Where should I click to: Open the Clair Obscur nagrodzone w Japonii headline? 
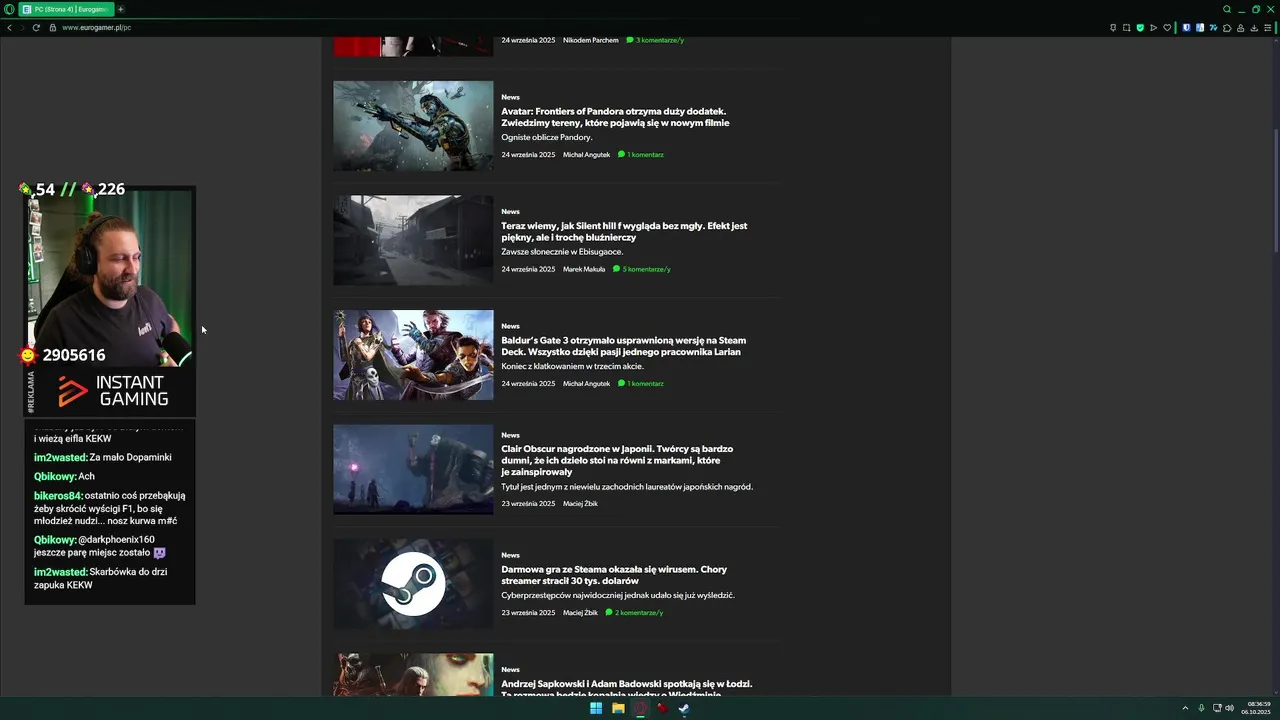click(617, 460)
